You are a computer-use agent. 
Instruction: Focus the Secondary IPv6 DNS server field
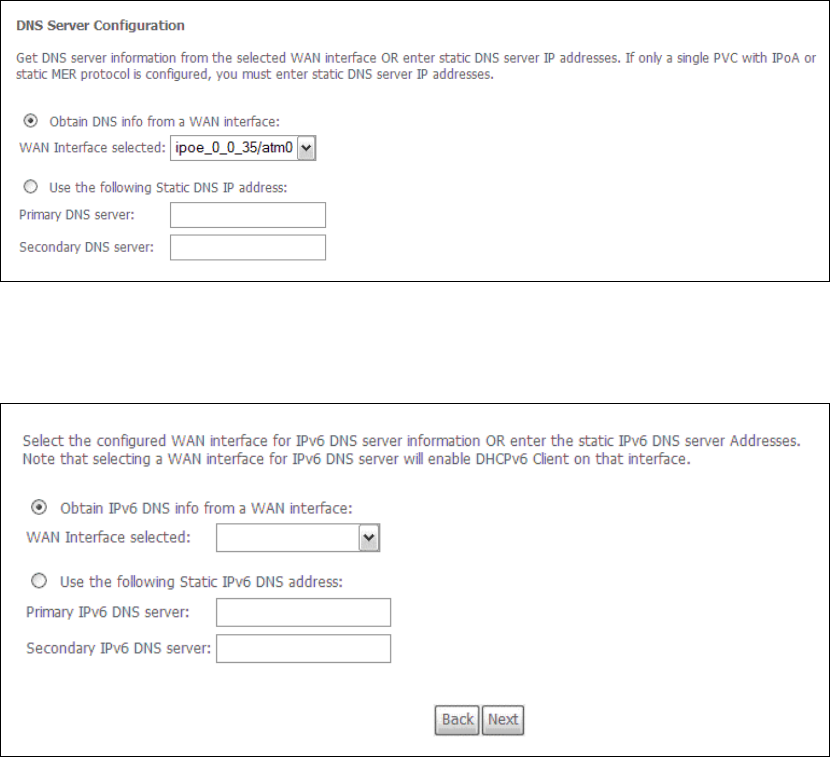[x=303, y=648]
